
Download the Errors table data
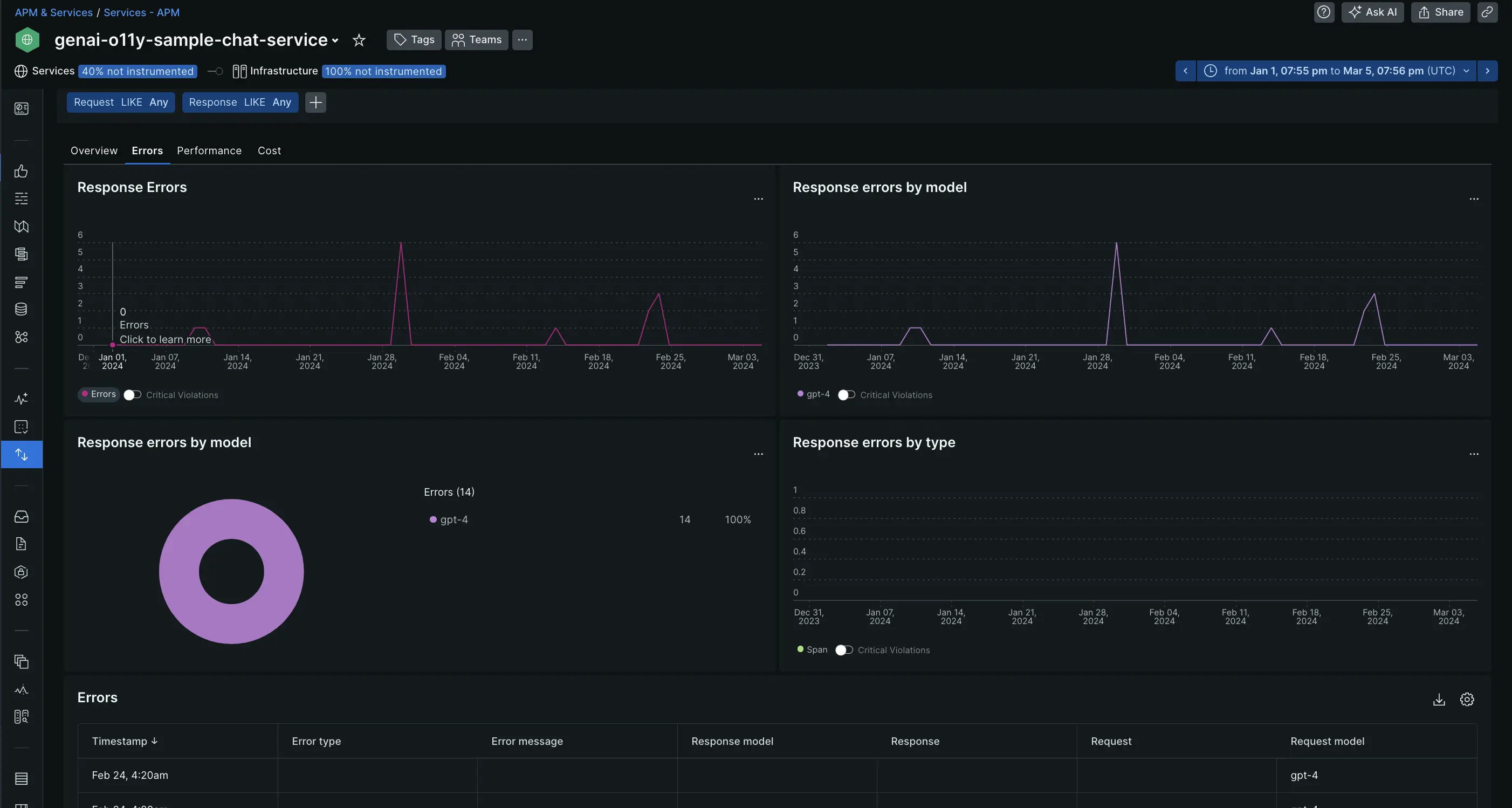point(1439,700)
